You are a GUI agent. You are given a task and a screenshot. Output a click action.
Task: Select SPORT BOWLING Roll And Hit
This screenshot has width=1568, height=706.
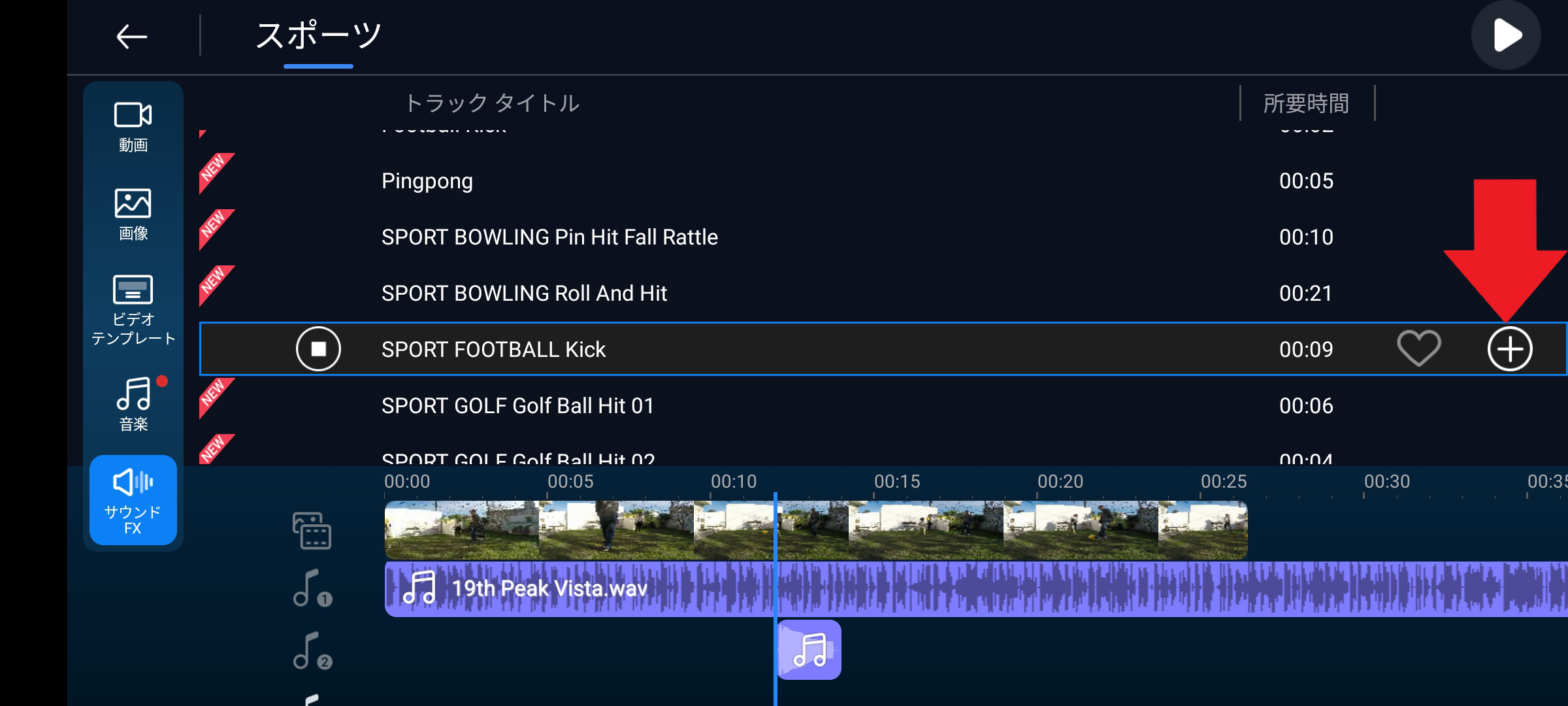(x=882, y=294)
